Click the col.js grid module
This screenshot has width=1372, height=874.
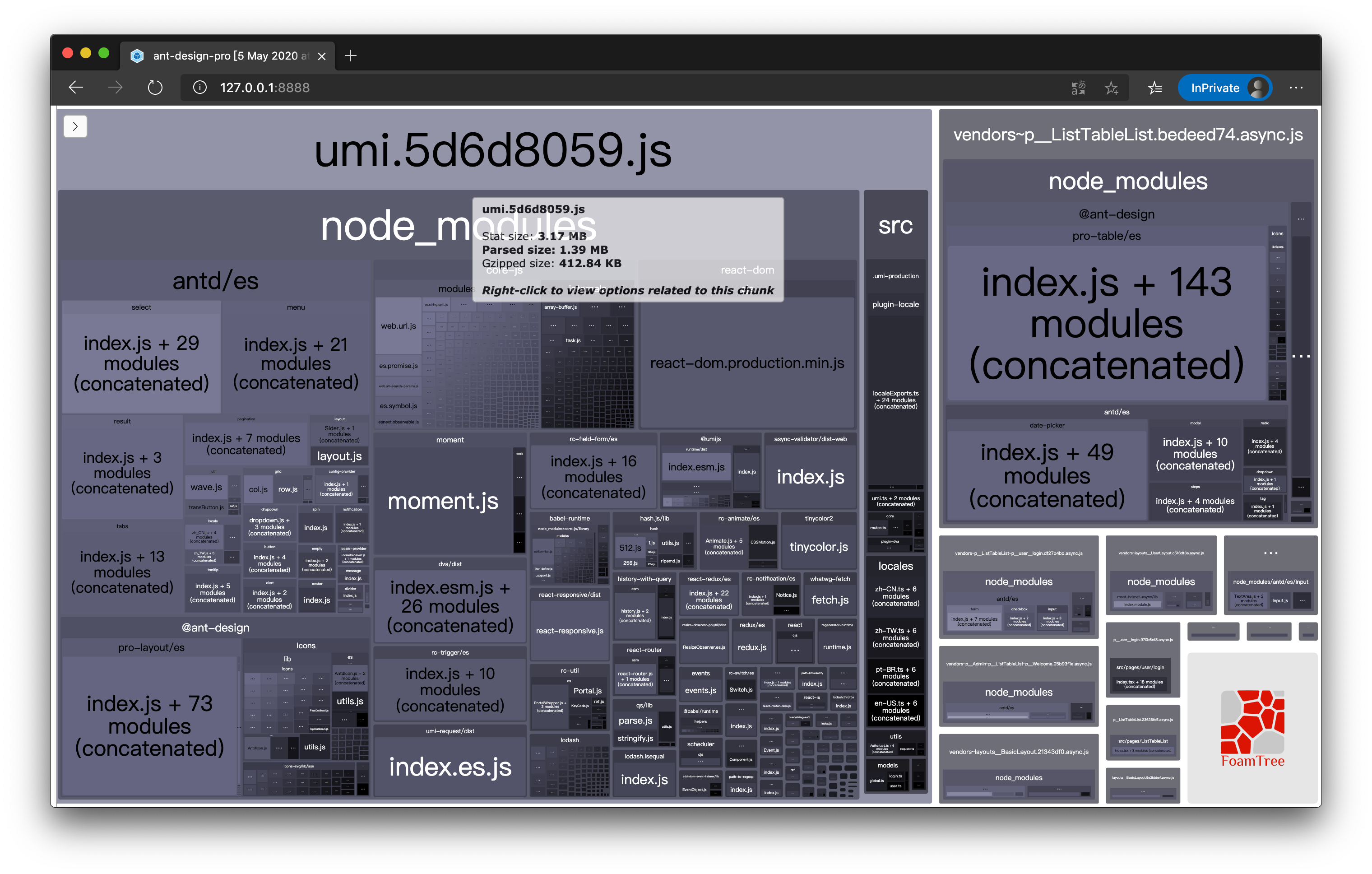coord(258,489)
